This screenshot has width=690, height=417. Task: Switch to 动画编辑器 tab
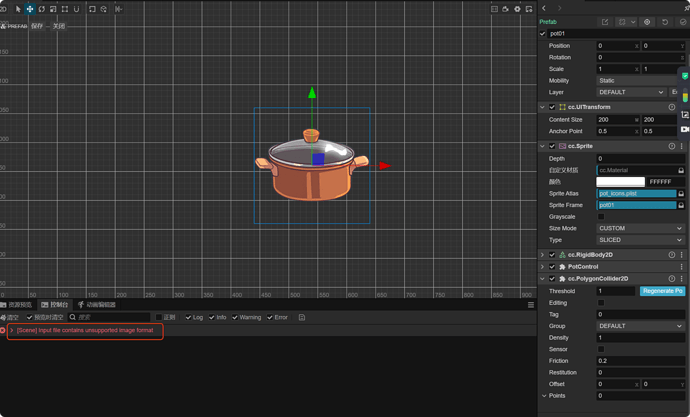point(96,305)
